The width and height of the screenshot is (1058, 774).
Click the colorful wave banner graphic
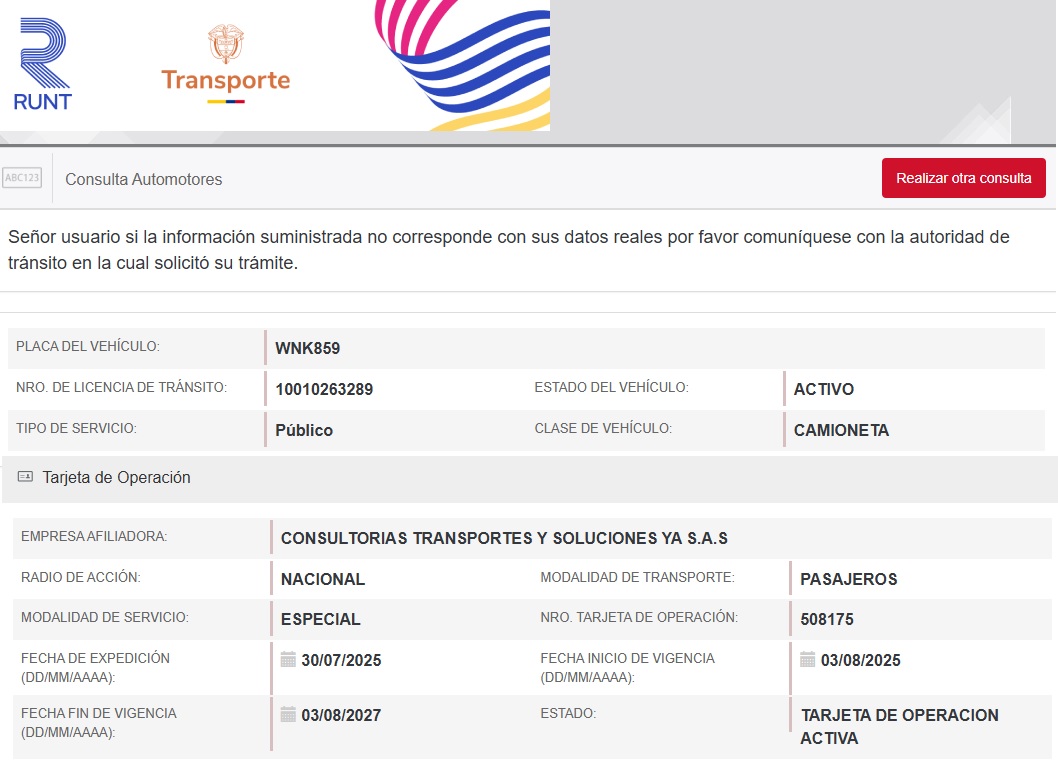tap(462, 65)
